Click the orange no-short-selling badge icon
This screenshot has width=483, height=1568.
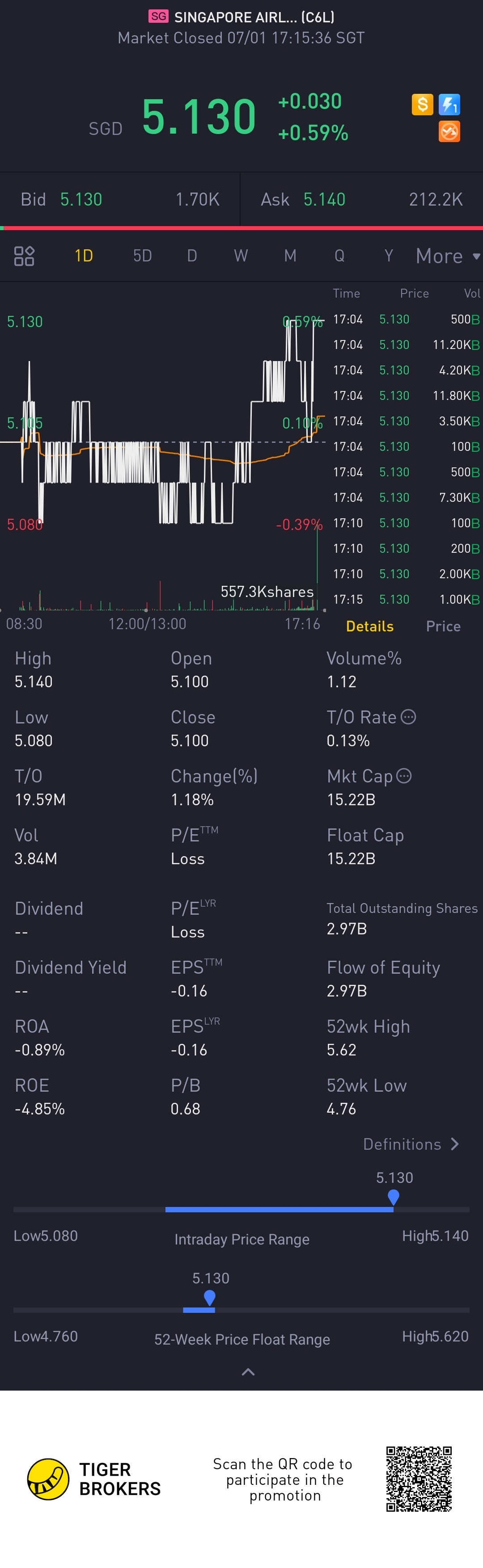[x=449, y=131]
